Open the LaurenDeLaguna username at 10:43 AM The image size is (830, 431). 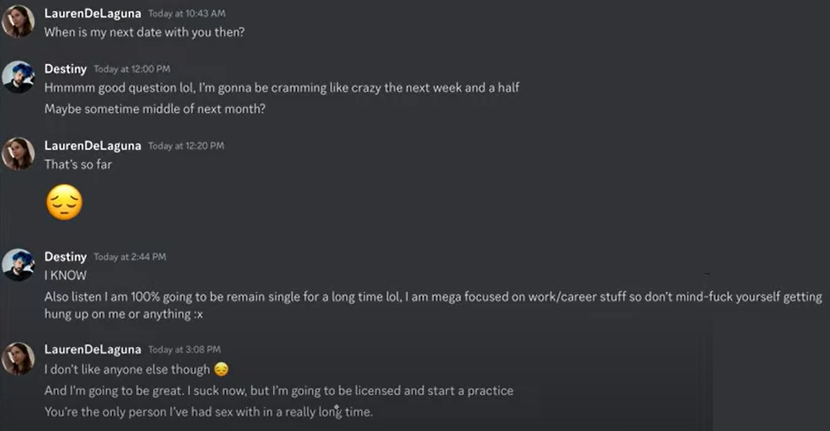[92, 13]
